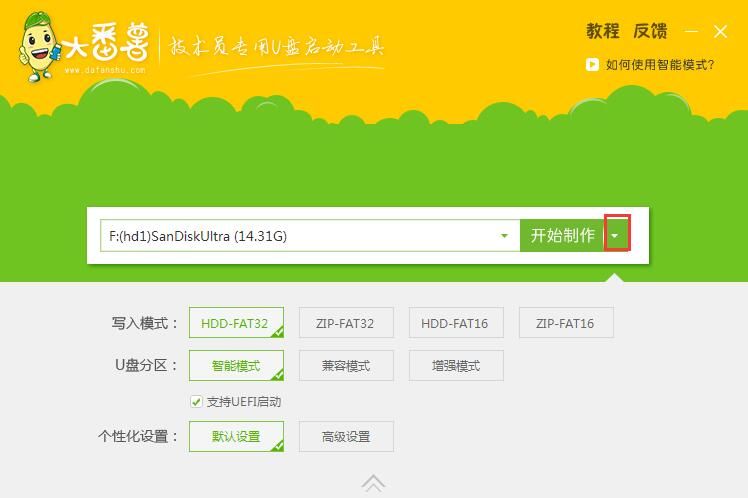The height and width of the screenshot is (498, 748).
Task: Click the video play icon beside 如何使用智能模式
Action: tap(592, 64)
